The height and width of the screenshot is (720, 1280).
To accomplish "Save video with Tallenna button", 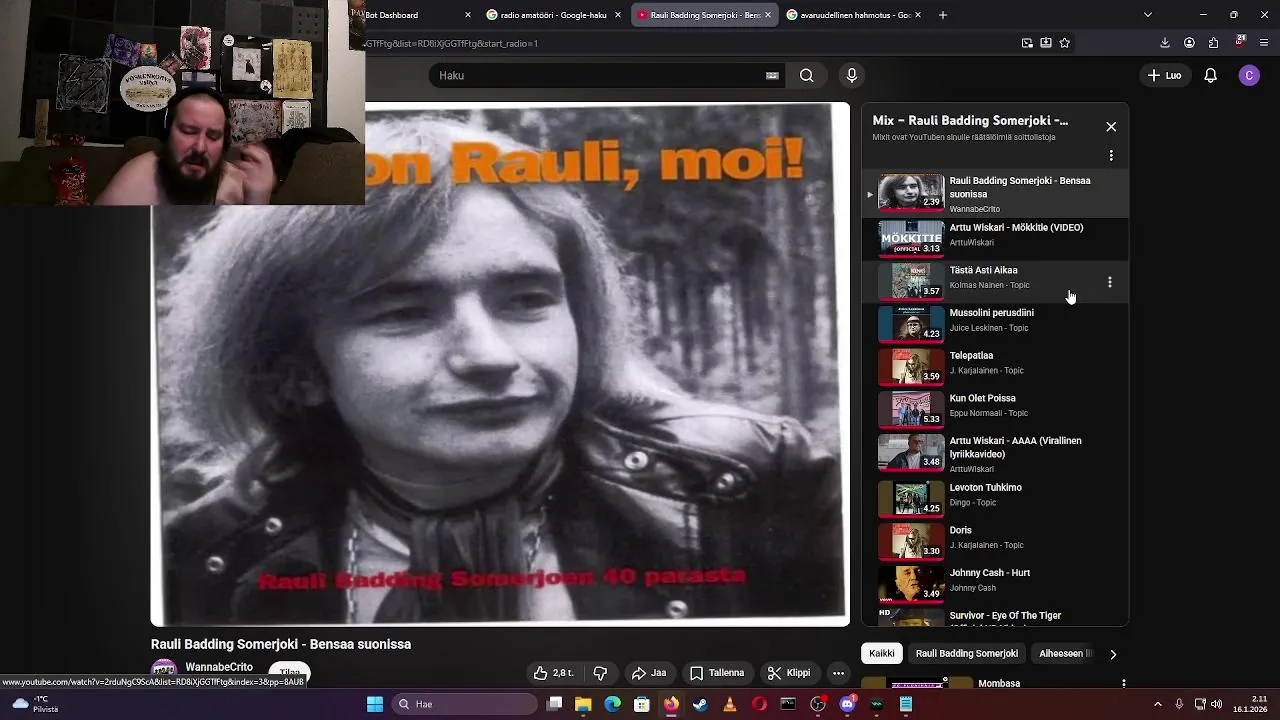I will tap(717, 673).
